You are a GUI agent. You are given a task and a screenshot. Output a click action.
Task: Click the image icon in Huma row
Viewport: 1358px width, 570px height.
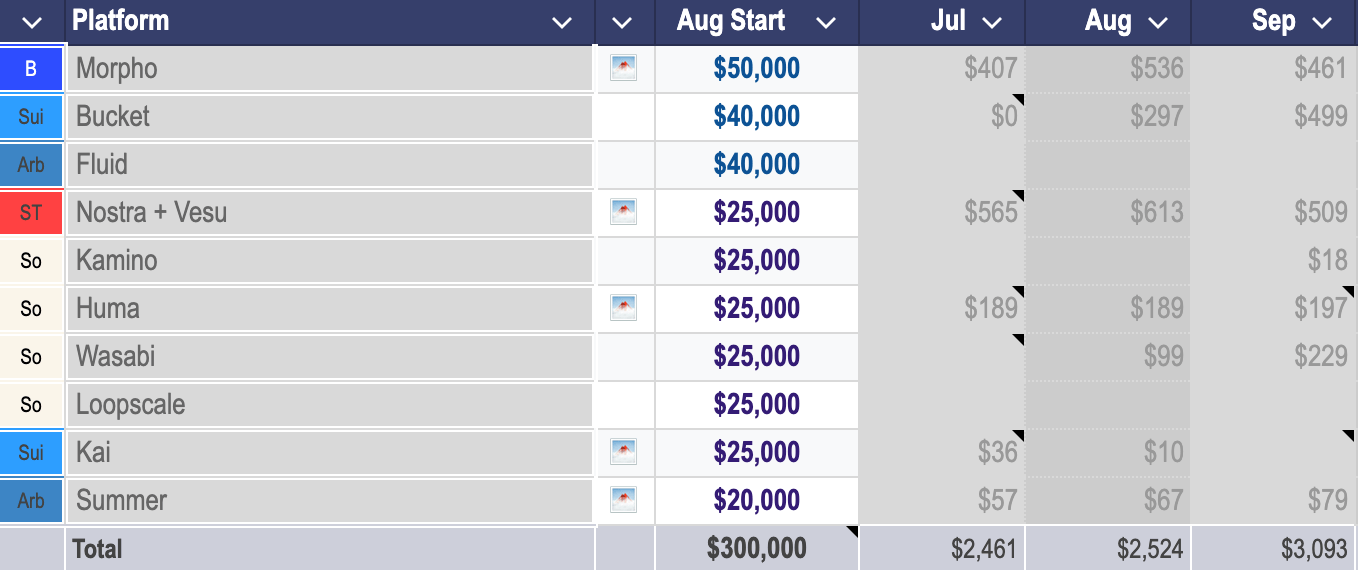(x=624, y=308)
